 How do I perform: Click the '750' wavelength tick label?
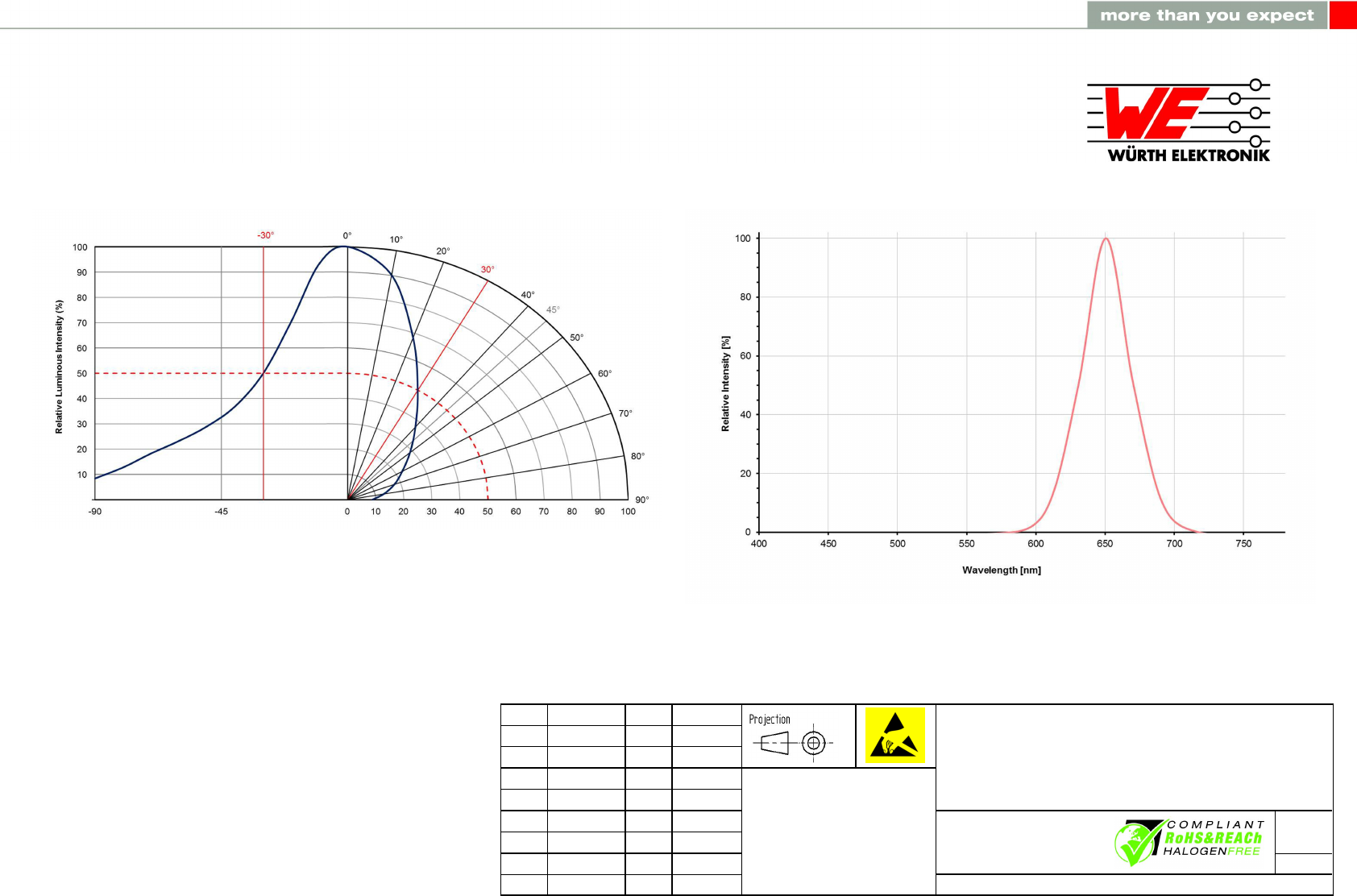pyautogui.click(x=1243, y=544)
